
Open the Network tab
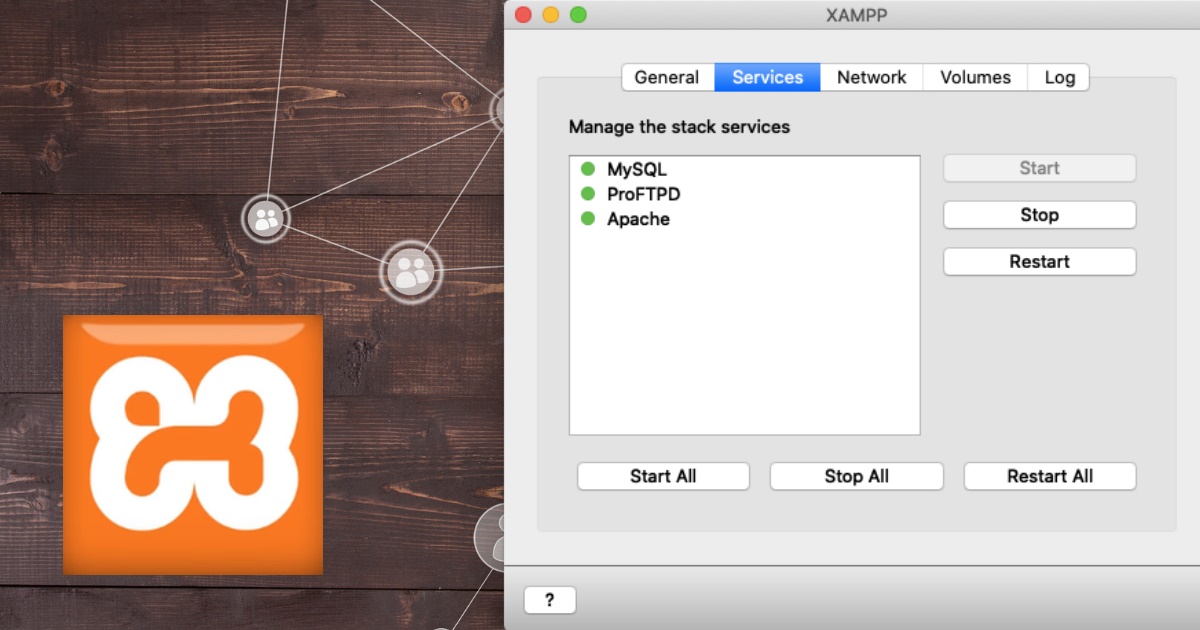pos(871,77)
